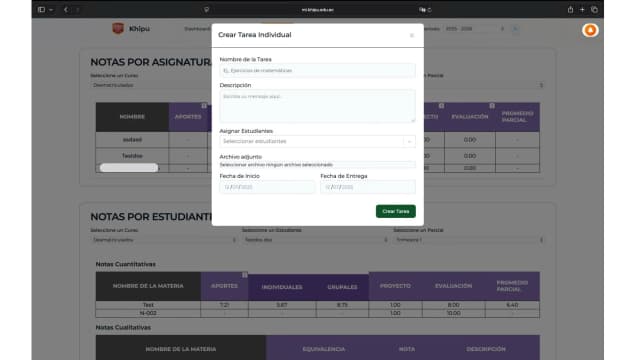
Task: Click the Individuales column header
Action: (282, 287)
